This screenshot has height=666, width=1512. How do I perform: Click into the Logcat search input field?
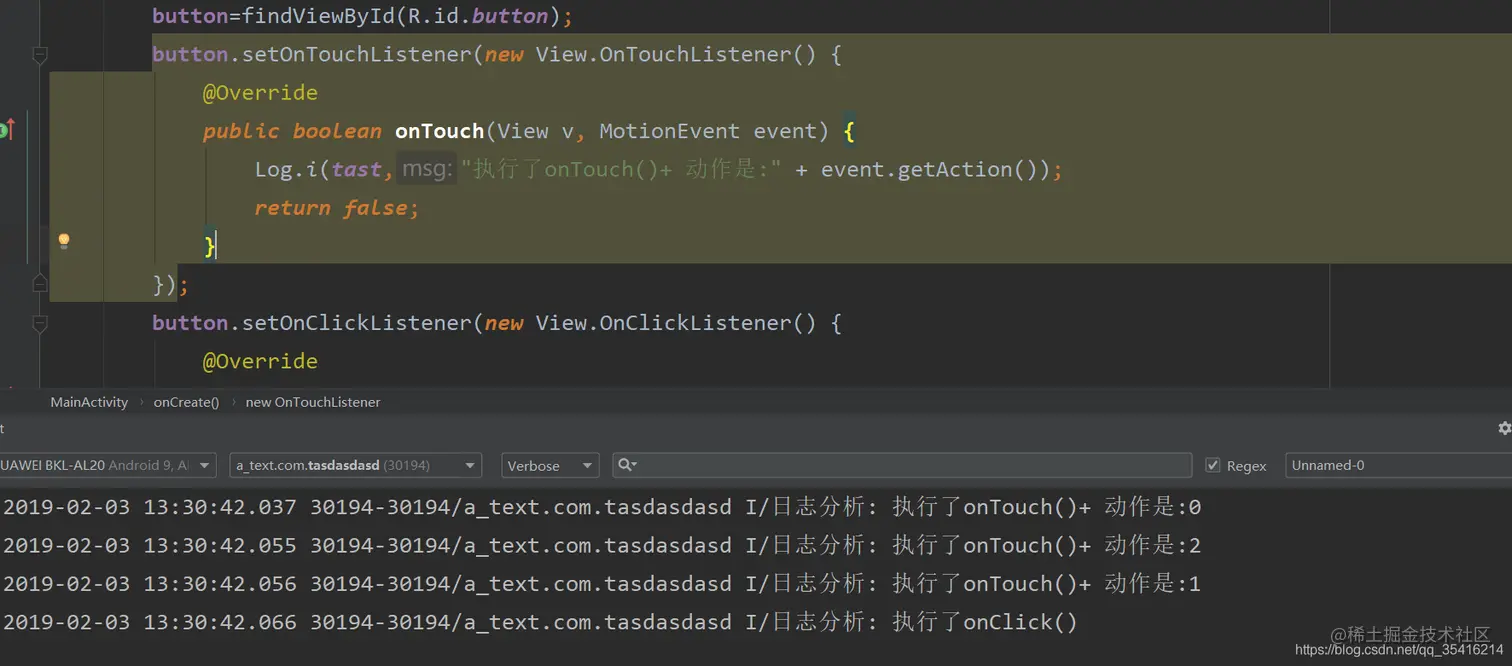pyautogui.click(x=902, y=465)
